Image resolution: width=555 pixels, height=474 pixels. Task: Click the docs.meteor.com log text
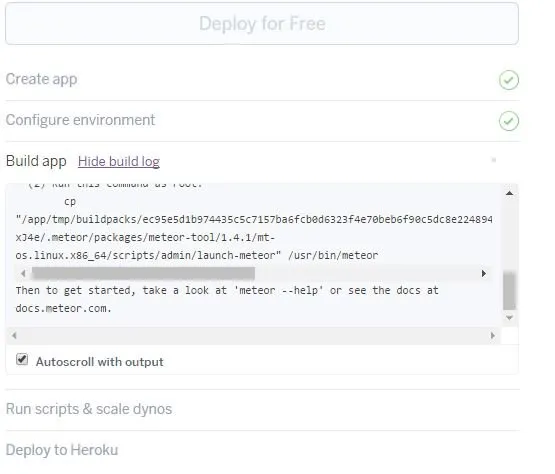tap(63, 308)
